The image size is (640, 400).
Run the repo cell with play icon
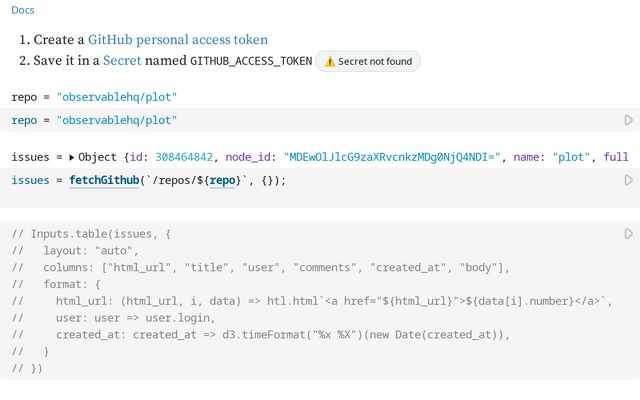click(628, 120)
